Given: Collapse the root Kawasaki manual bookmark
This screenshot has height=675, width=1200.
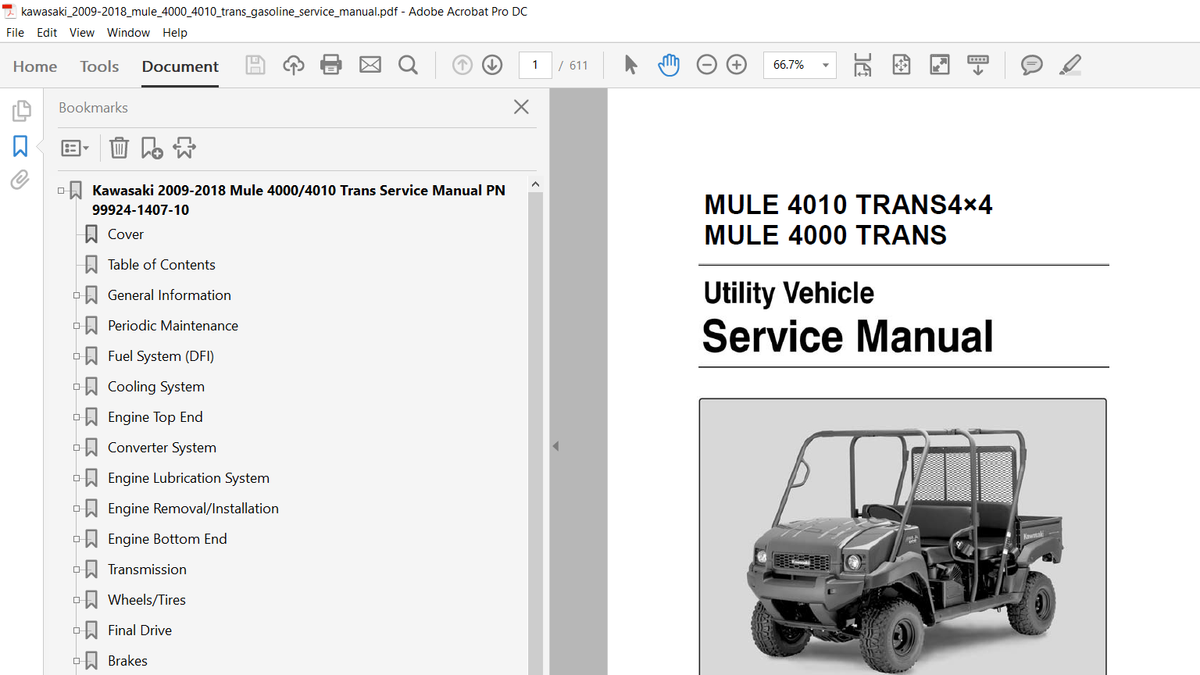Looking at the screenshot, I should 61,190.
